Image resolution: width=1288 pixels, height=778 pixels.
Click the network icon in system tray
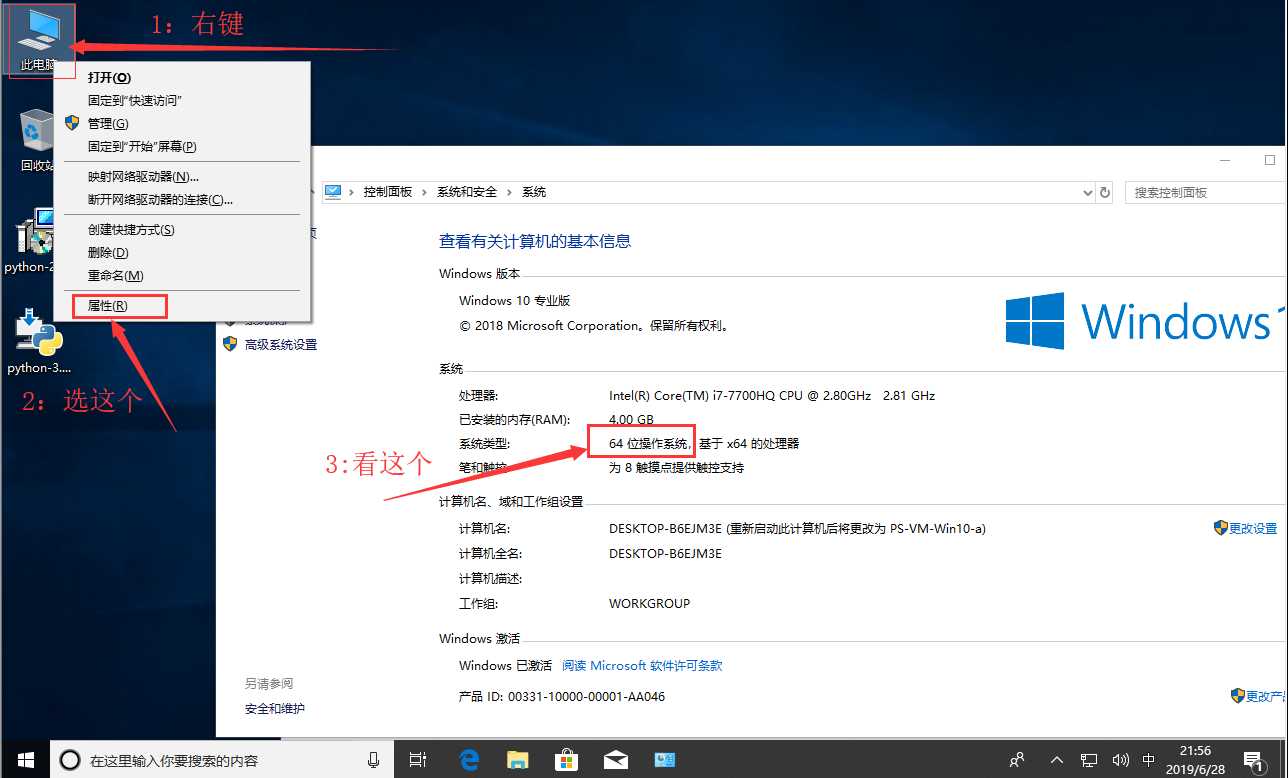point(1090,760)
